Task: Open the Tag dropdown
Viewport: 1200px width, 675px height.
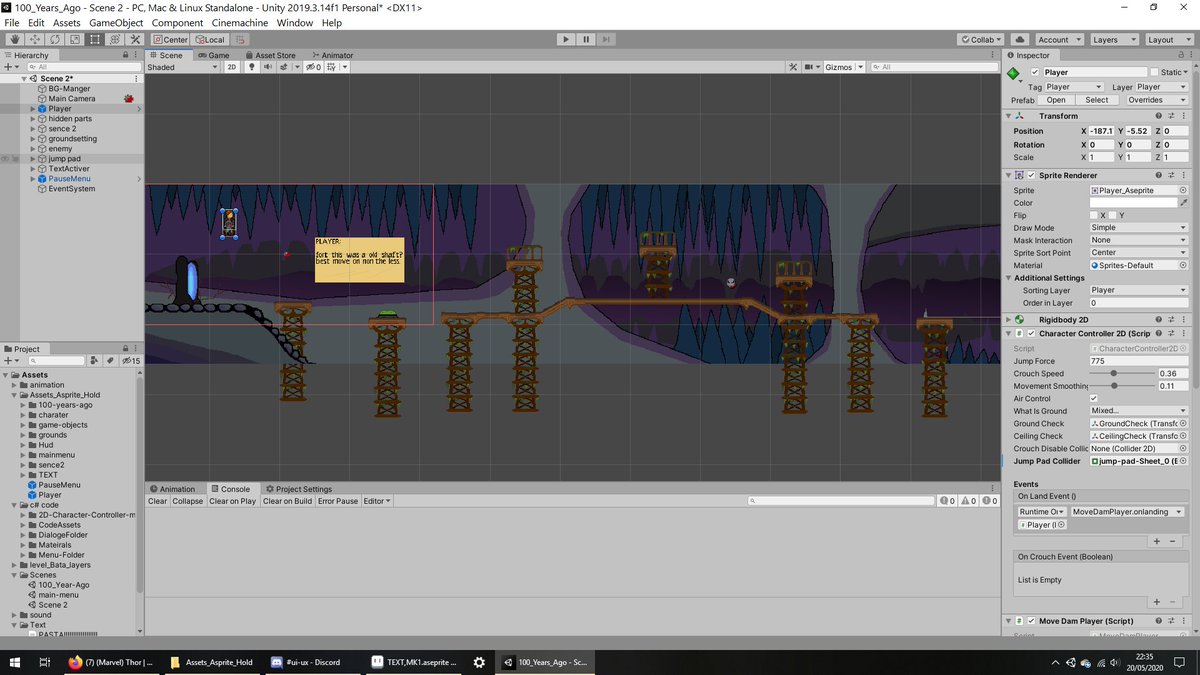Action: click(1073, 87)
